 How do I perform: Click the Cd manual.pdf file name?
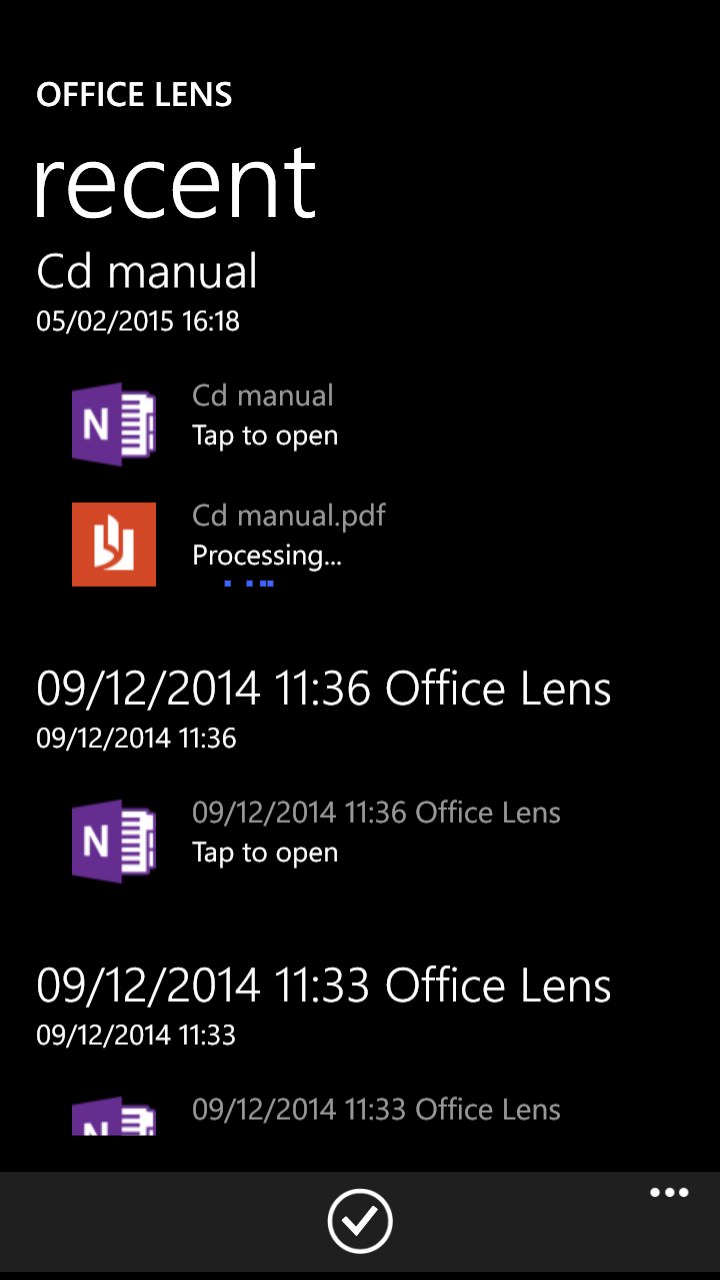click(289, 516)
